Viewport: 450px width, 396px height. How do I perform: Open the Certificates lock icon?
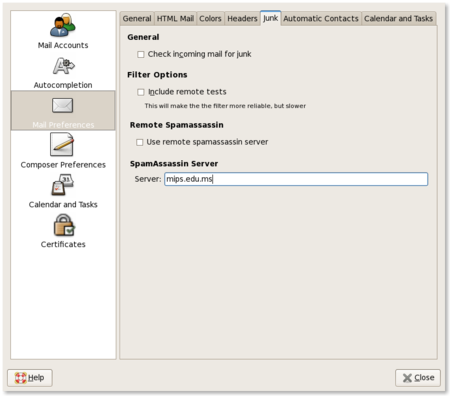point(64,225)
